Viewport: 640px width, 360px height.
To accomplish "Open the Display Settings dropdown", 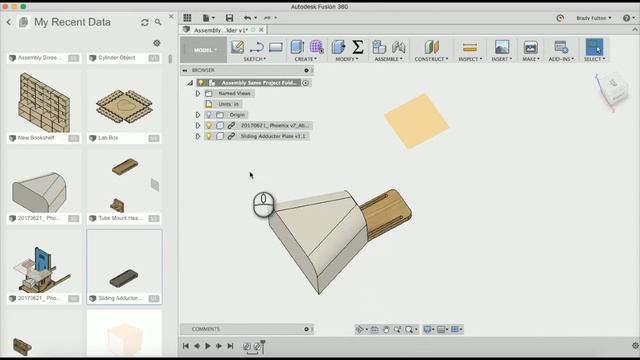I will coord(429,329).
